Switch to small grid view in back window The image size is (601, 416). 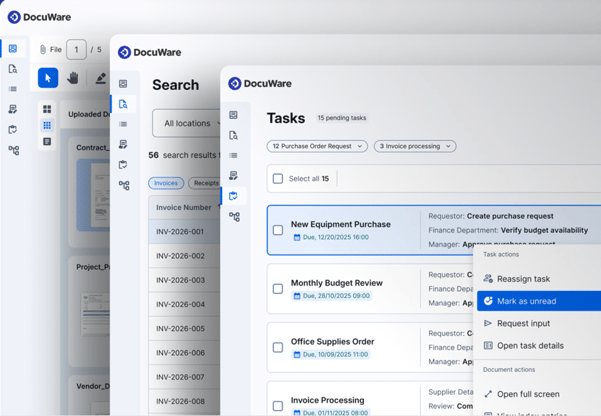[x=47, y=125]
